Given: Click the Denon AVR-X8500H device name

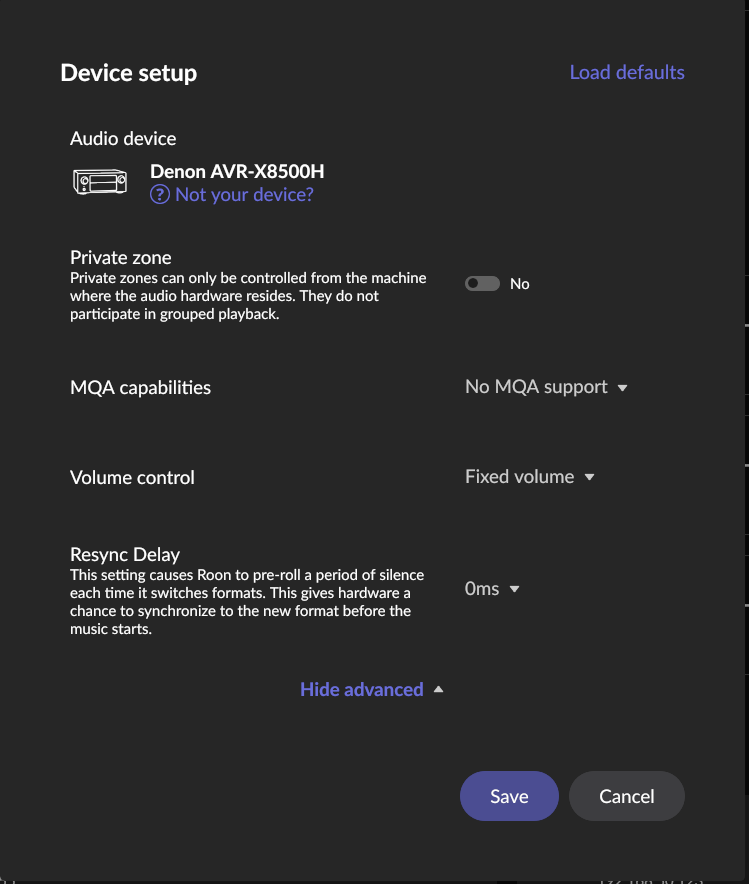Looking at the screenshot, I should click(x=237, y=171).
